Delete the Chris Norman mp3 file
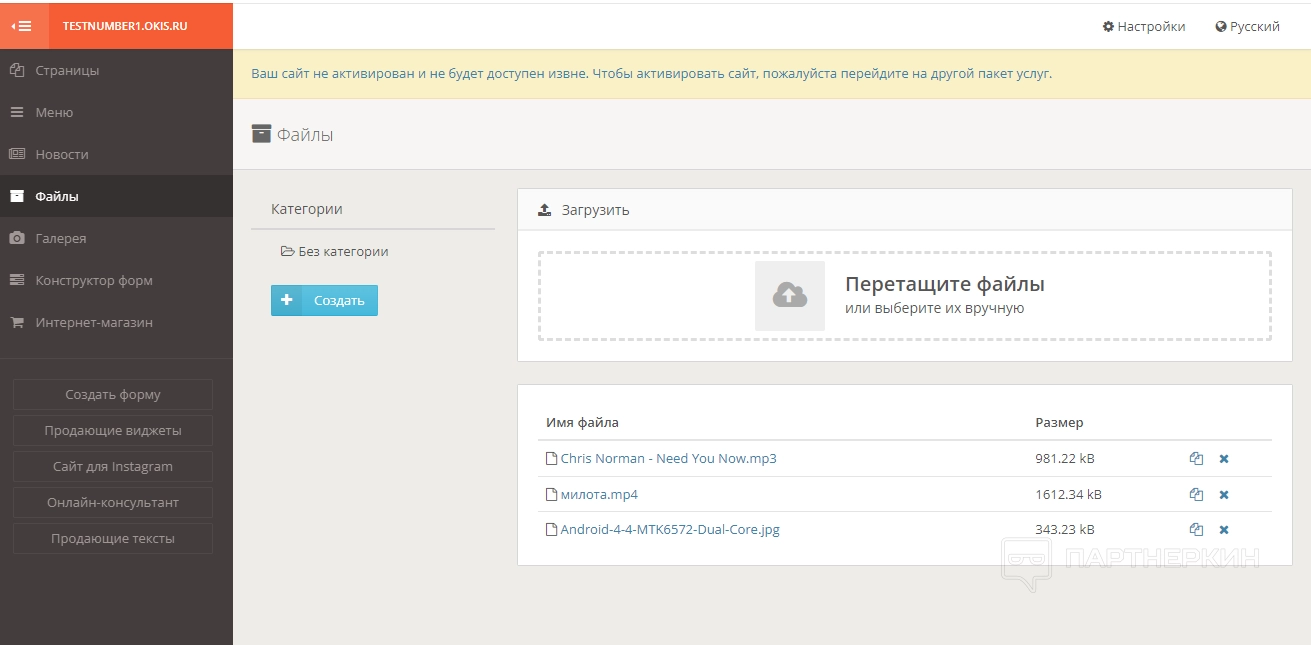 [1224, 459]
